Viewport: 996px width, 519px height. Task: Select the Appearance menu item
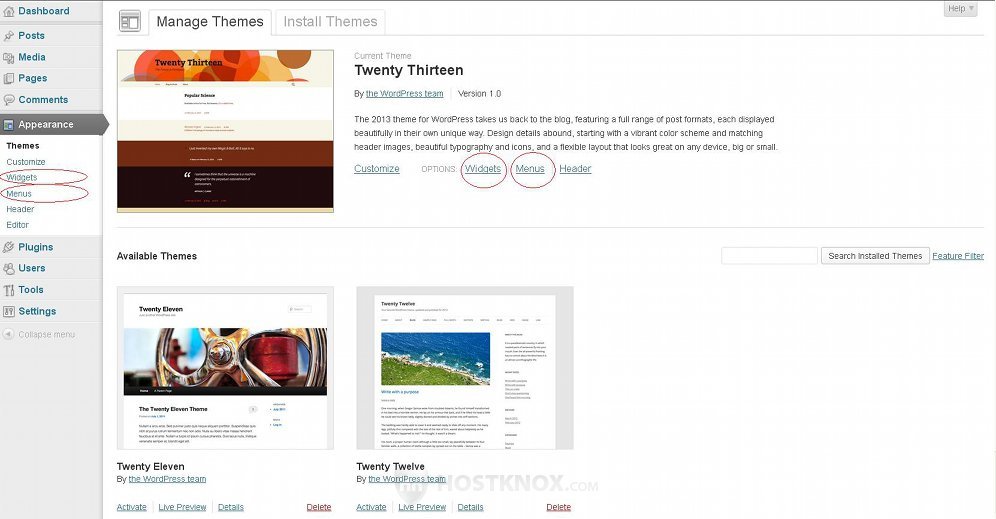pos(46,125)
